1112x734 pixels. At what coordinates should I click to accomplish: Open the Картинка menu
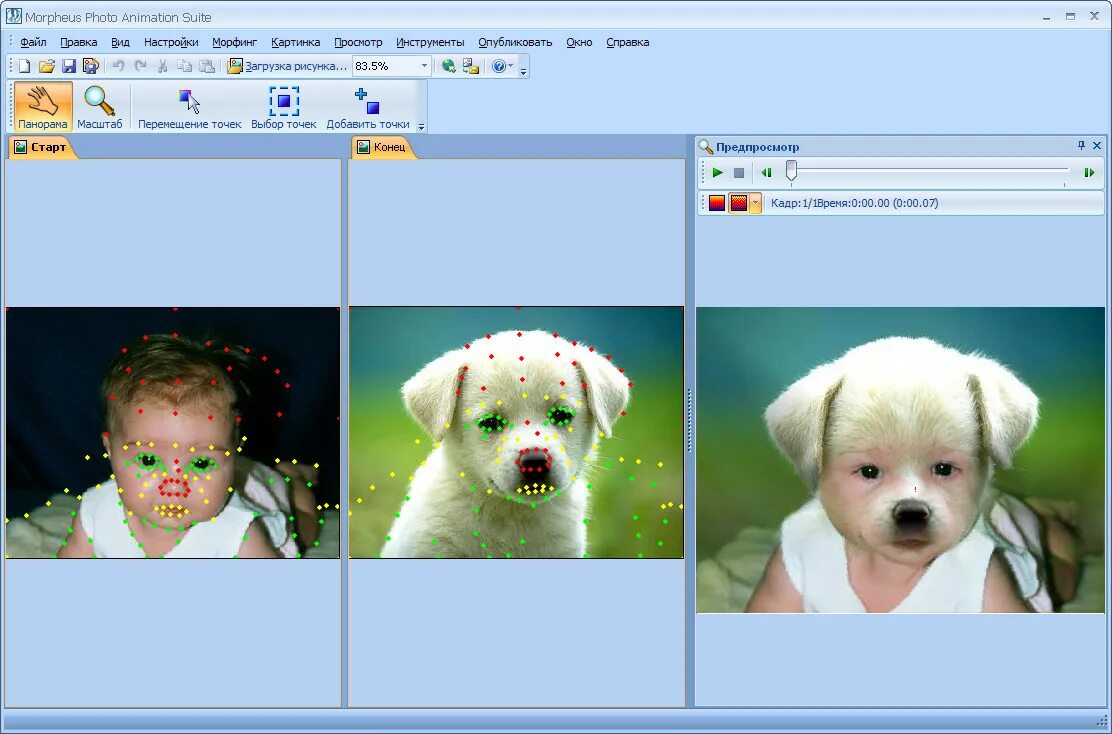click(x=296, y=42)
